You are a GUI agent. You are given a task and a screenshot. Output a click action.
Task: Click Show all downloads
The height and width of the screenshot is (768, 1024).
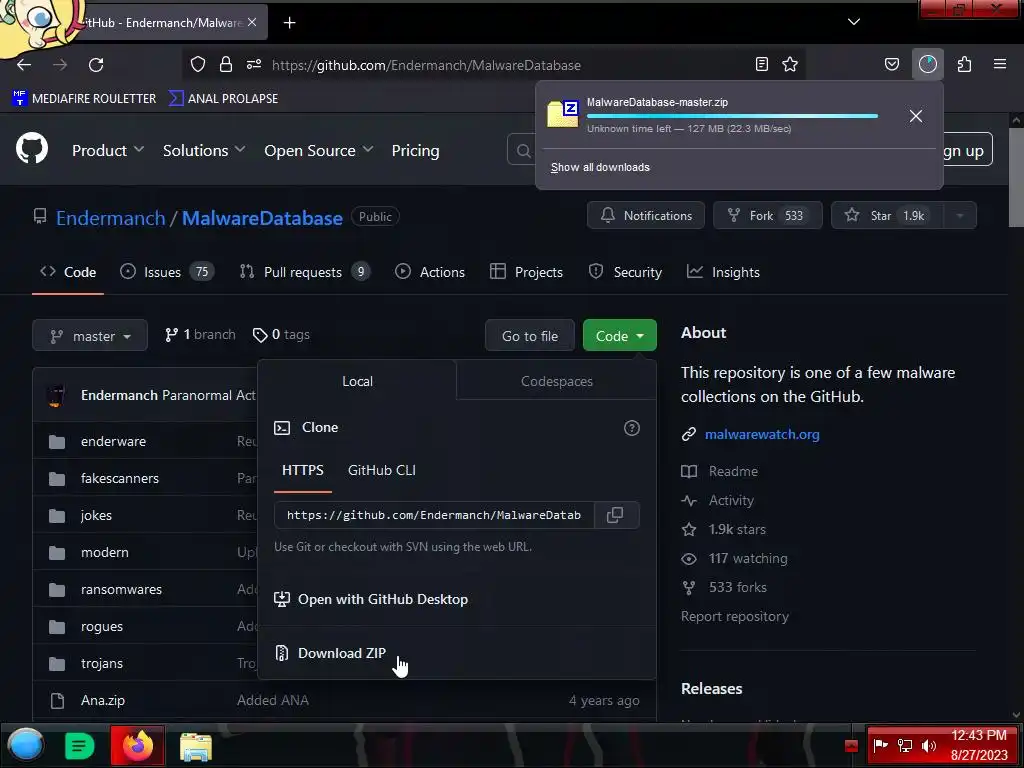[600, 167]
